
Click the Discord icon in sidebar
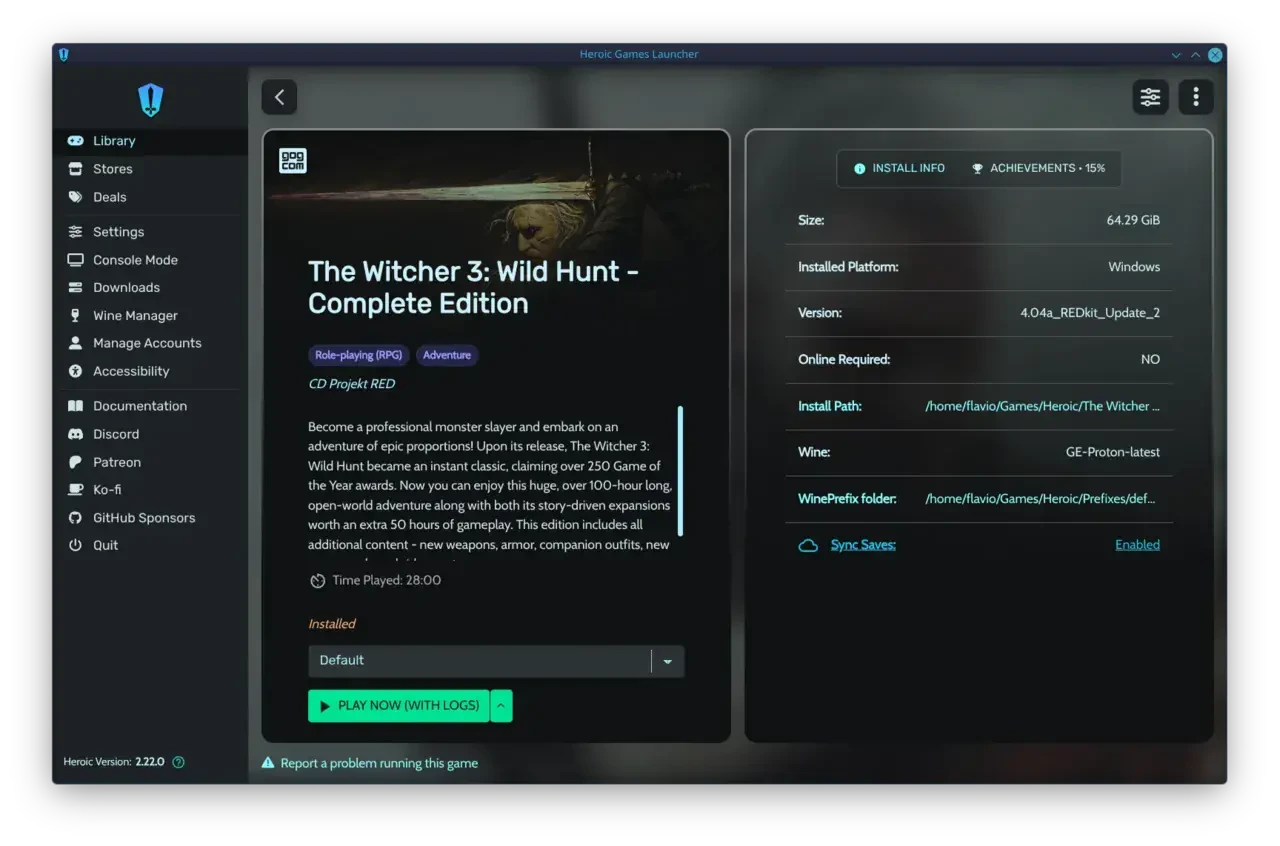click(75, 434)
